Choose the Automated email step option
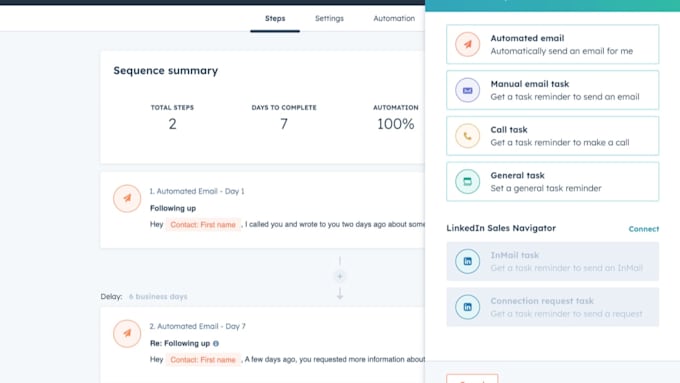Screen dimensions: 680x383 click(x=552, y=44)
